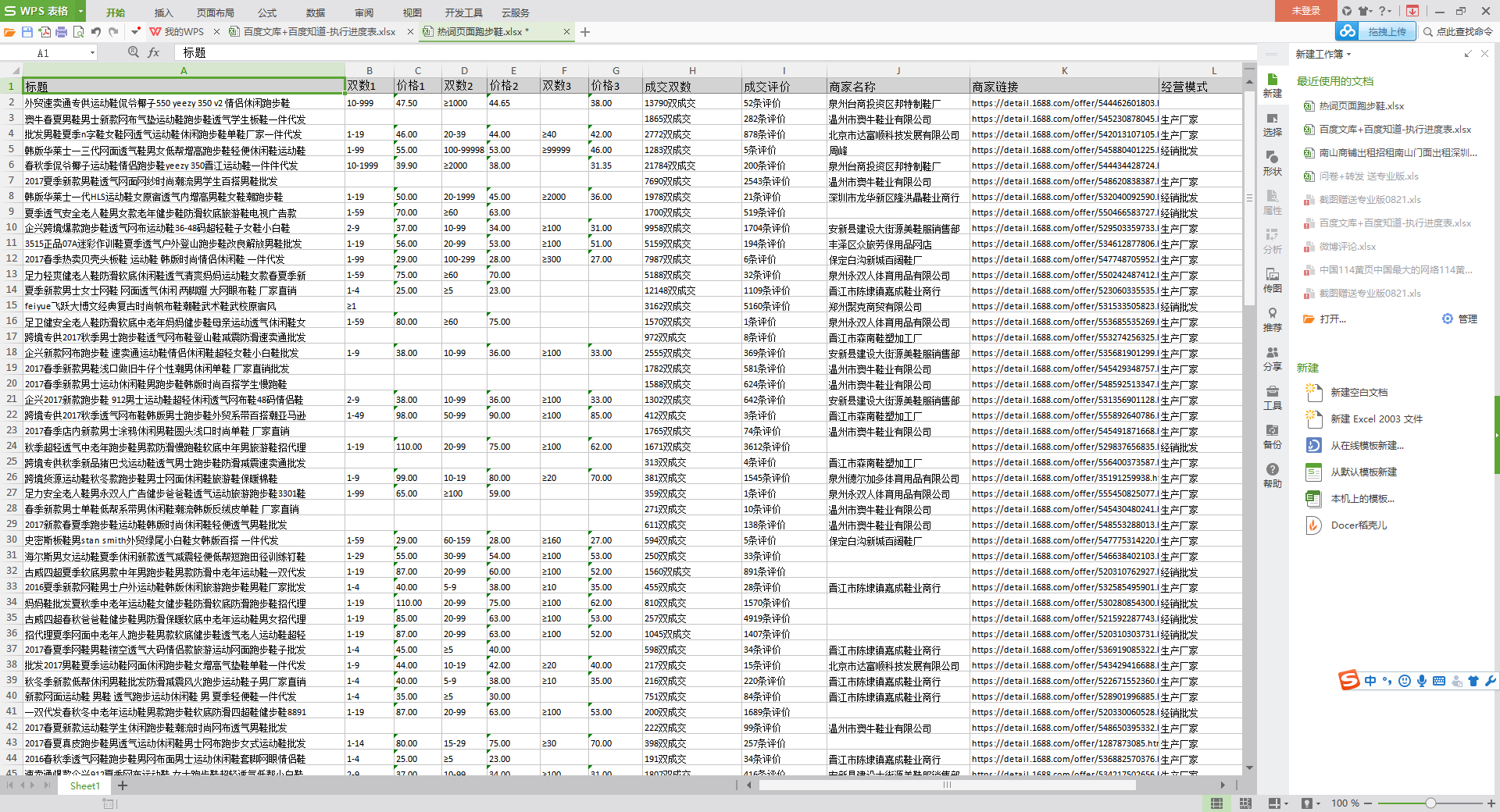
Task: Open the 新建 sidebar icon
Action: (x=1273, y=85)
